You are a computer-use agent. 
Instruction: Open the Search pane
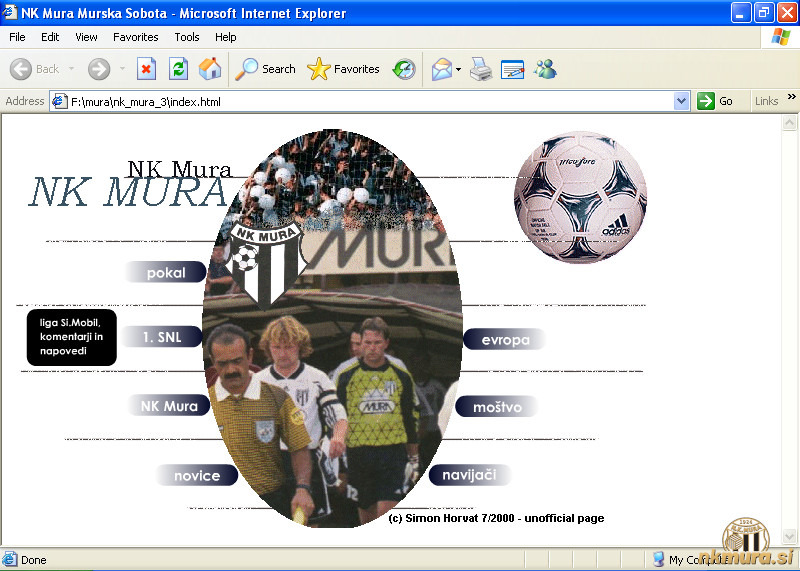266,69
